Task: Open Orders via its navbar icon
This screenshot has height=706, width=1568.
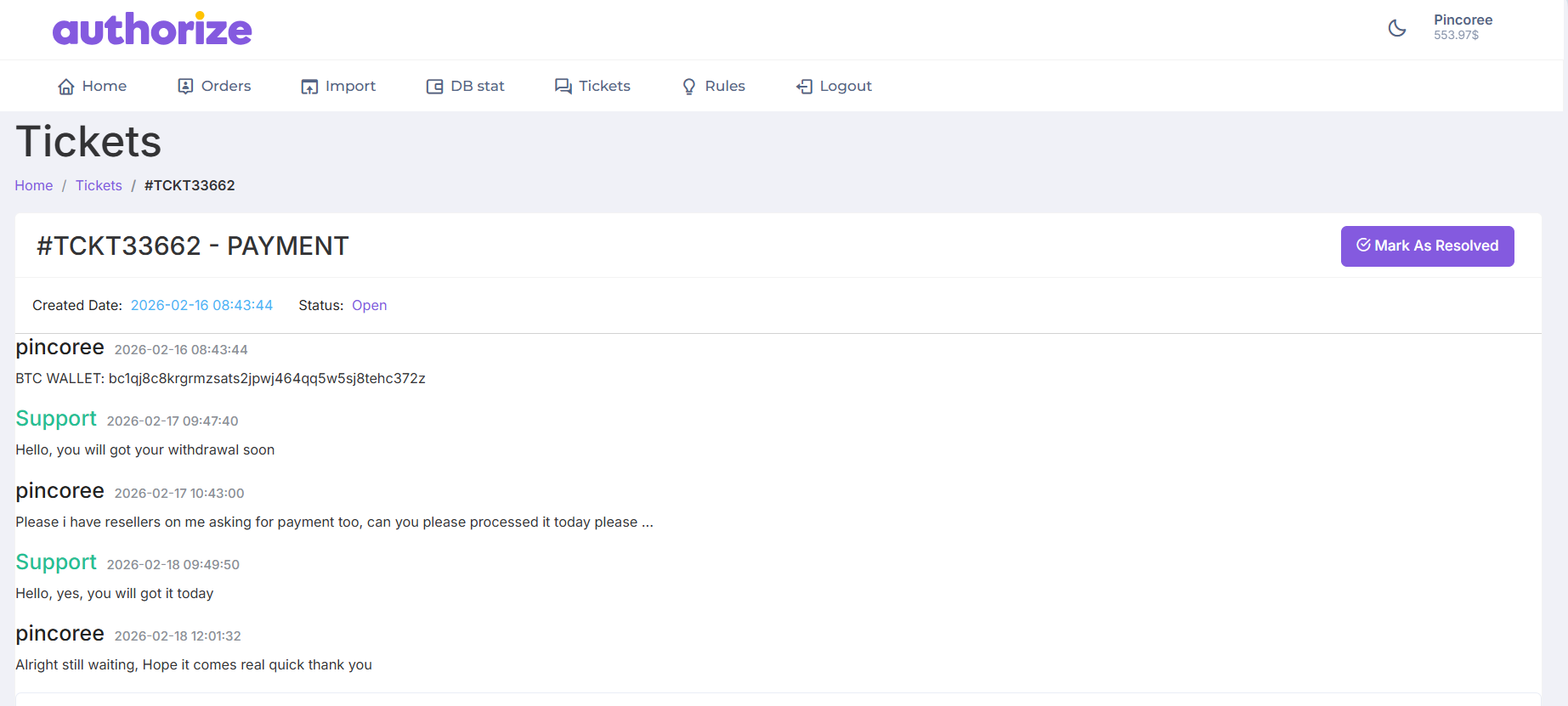Action: pos(185,87)
